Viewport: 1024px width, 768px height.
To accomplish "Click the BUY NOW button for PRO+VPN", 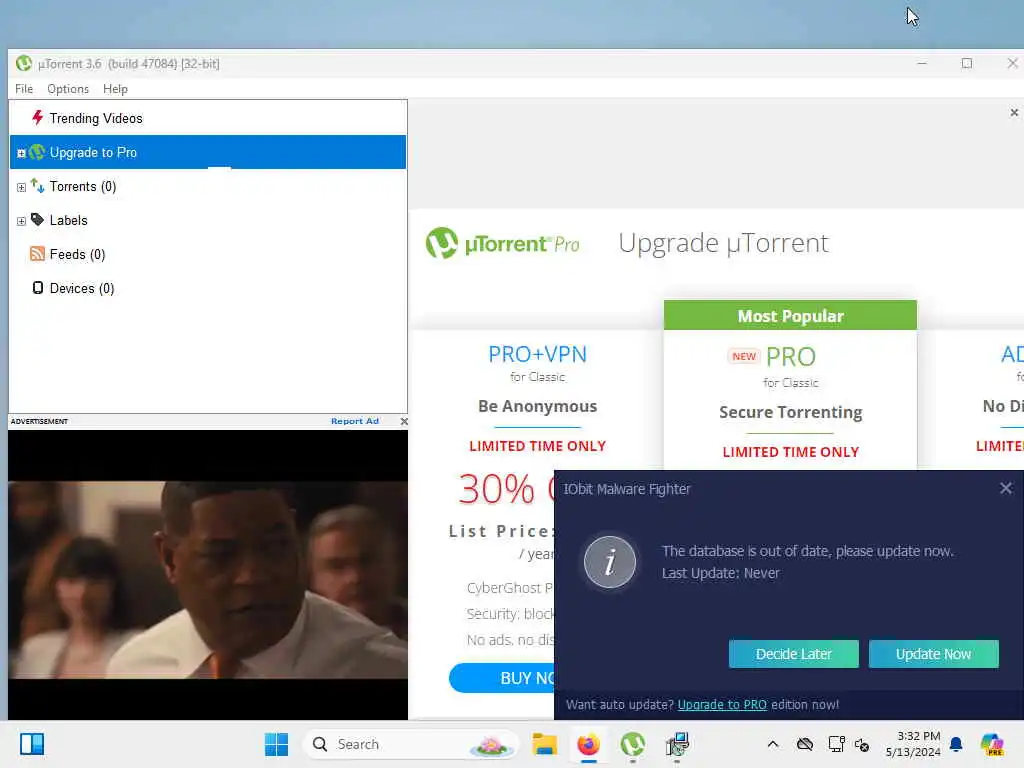I will (502, 678).
